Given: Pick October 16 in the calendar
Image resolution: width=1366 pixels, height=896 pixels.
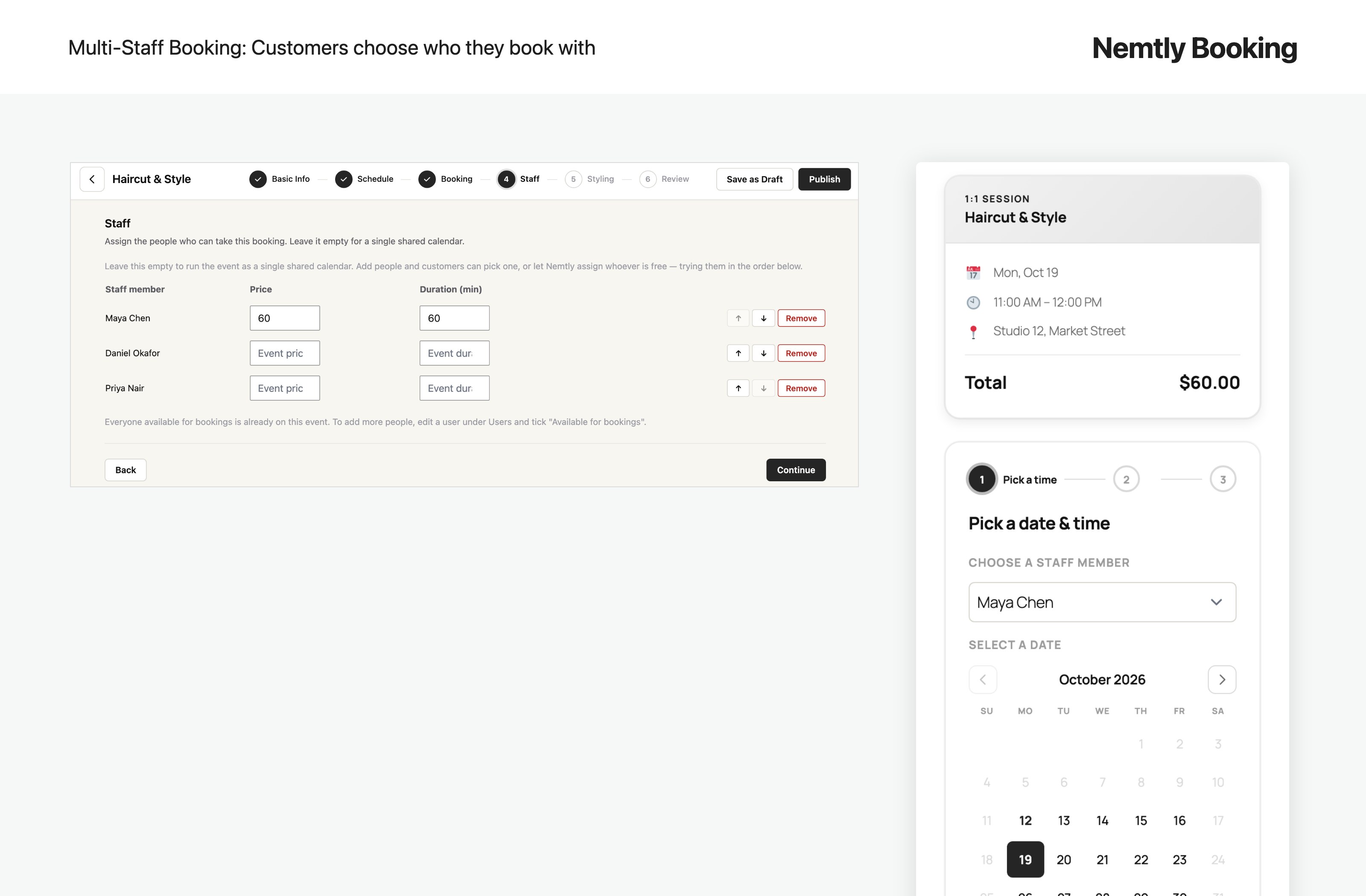Looking at the screenshot, I should (1179, 821).
